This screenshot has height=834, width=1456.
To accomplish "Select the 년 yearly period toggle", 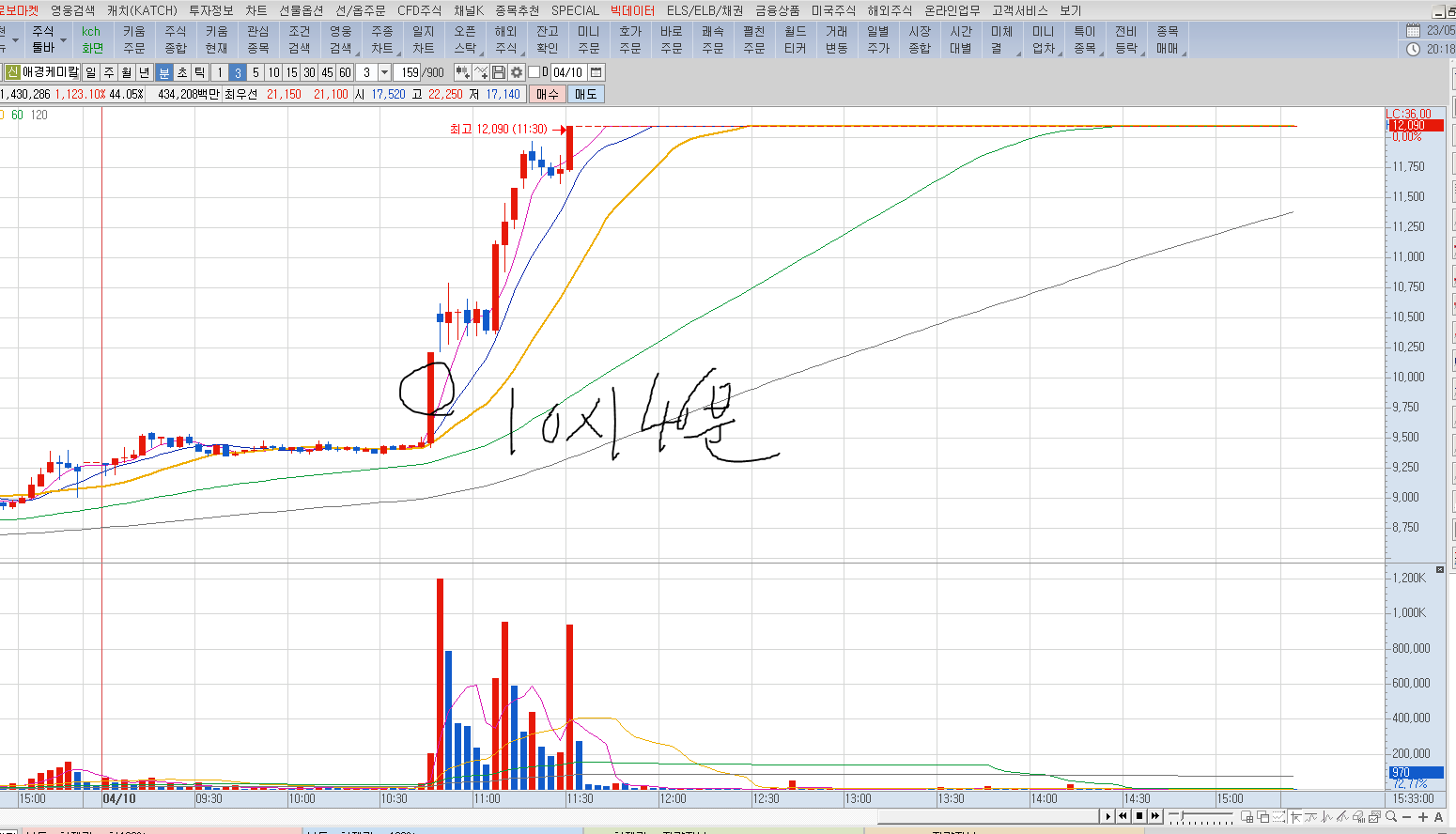I will pyautogui.click(x=144, y=72).
